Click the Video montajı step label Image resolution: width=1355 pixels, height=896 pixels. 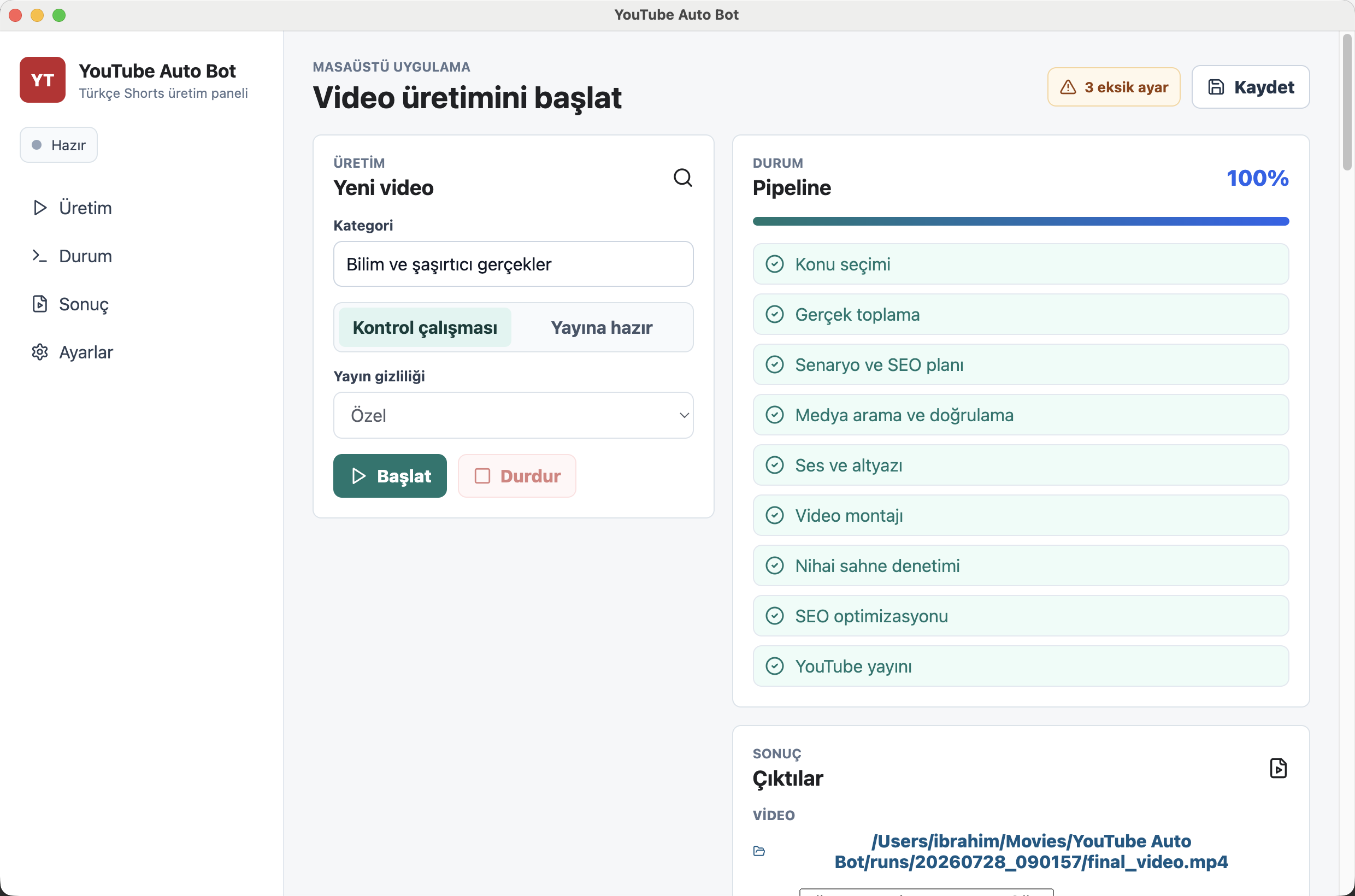(x=849, y=515)
